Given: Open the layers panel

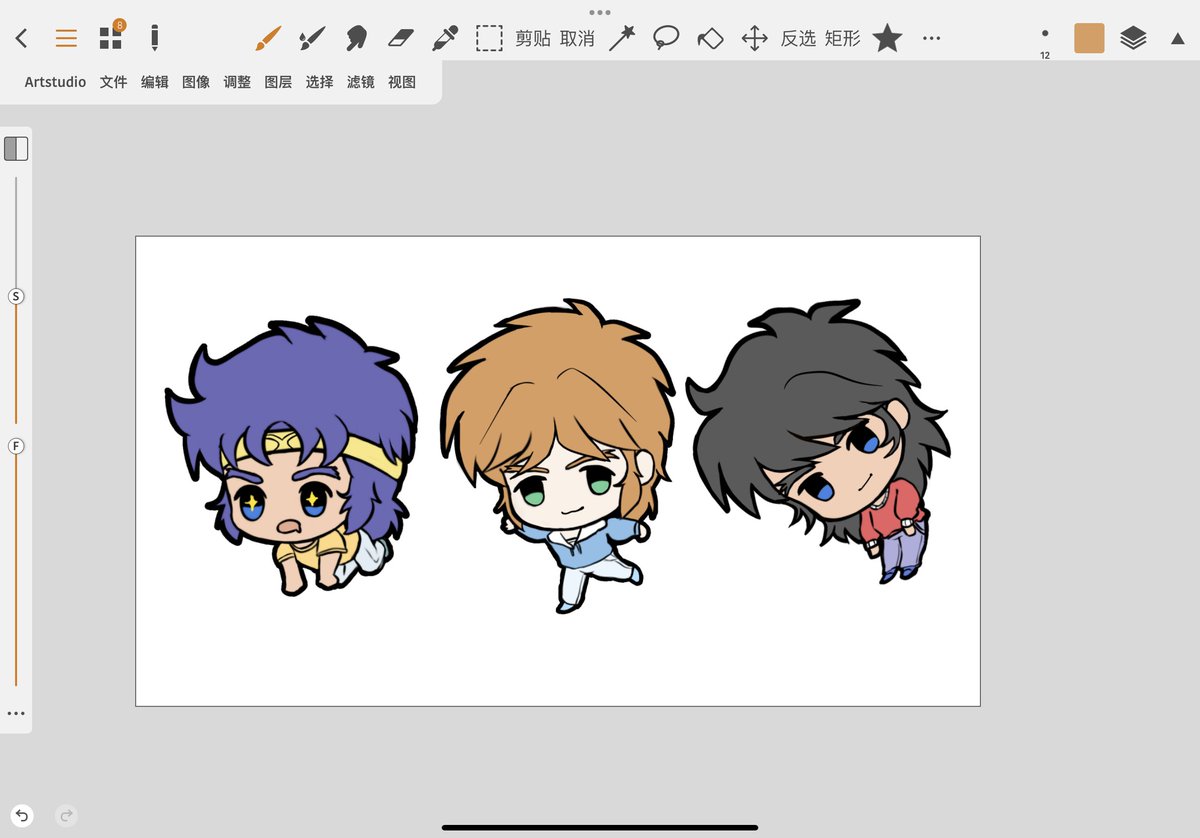Looking at the screenshot, I should 1133,39.
